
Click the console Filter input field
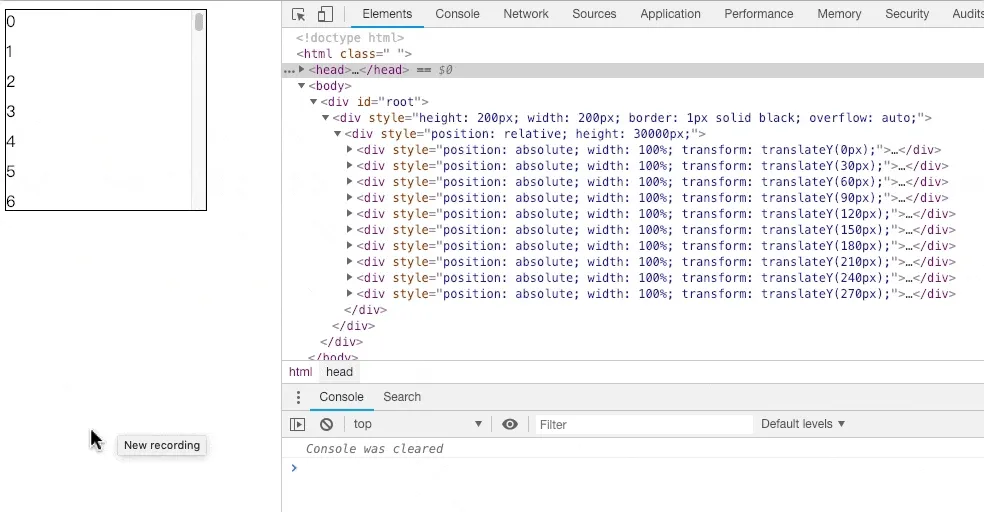point(643,425)
